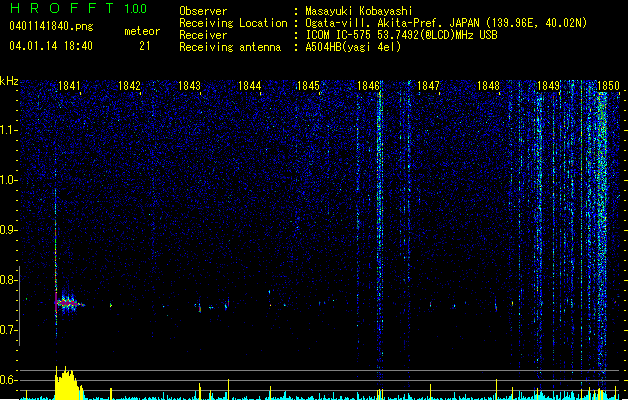The width and height of the screenshot is (629, 400).
Task: Click the 1.1 frequency axis label
Action: [9, 130]
